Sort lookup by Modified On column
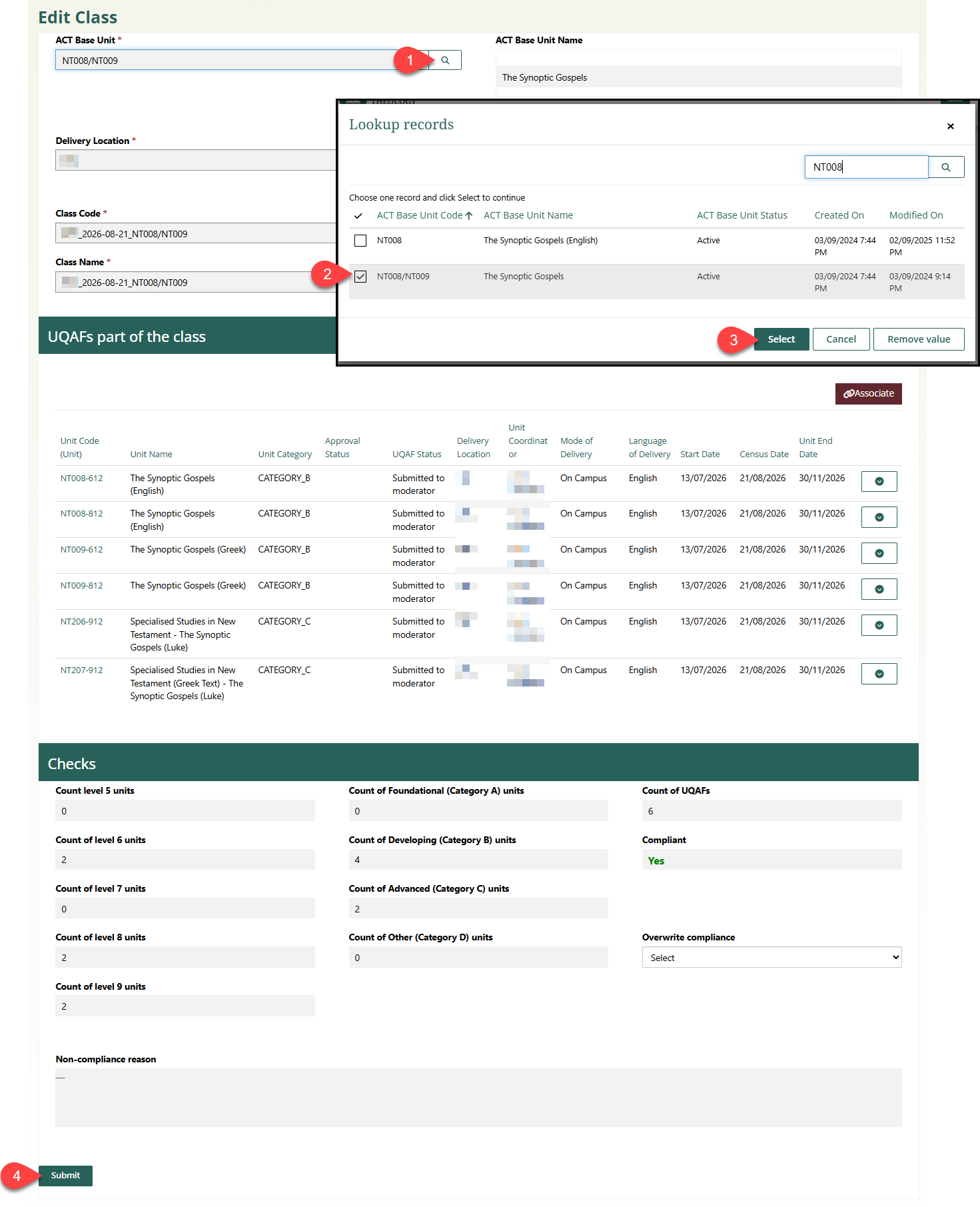Image resolution: width=980 pixels, height=1207 pixels. [916, 215]
